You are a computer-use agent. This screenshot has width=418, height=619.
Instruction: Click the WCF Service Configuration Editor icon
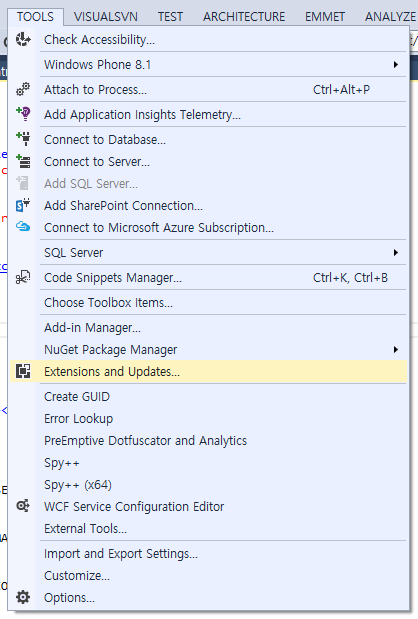point(23,506)
